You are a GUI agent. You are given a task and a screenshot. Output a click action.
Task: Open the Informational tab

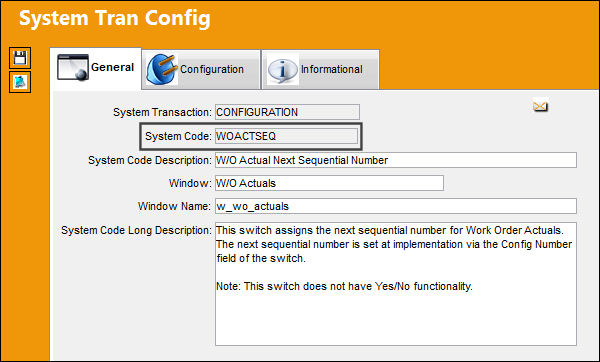pyautogui.click(x=320, y=70)
